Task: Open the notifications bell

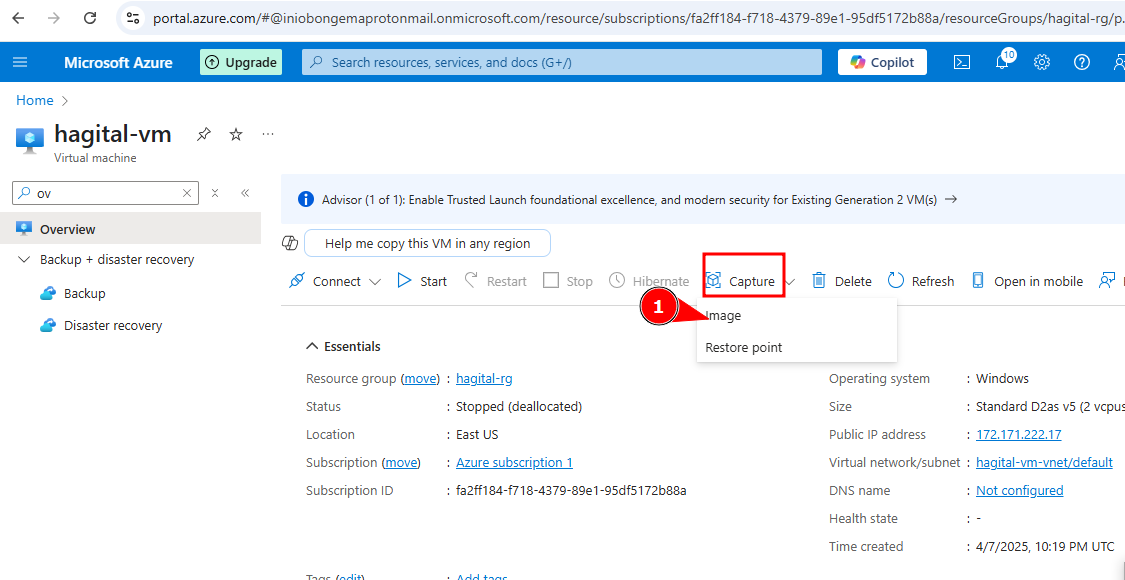Action: pyautogui.click(x=1003, y=62)
